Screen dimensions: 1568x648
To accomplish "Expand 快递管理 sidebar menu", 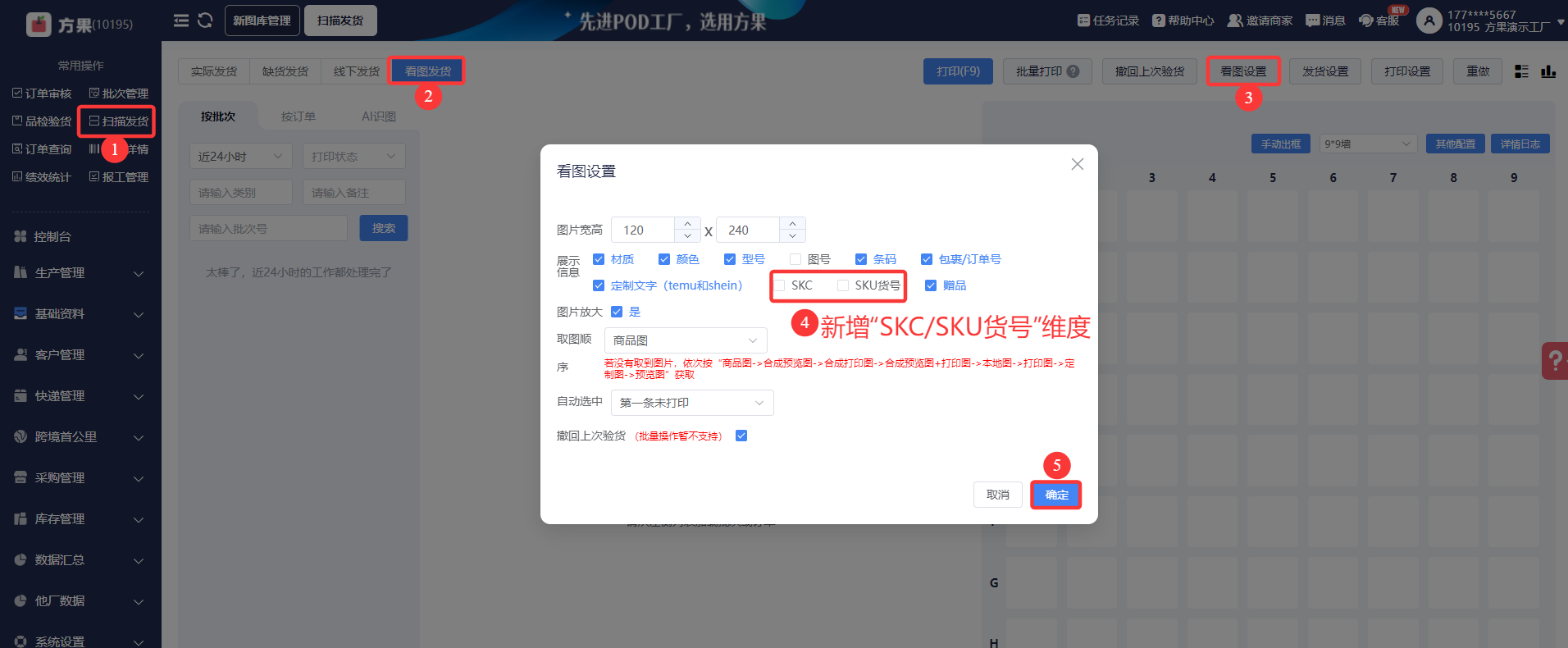I will tap(80, 396).
